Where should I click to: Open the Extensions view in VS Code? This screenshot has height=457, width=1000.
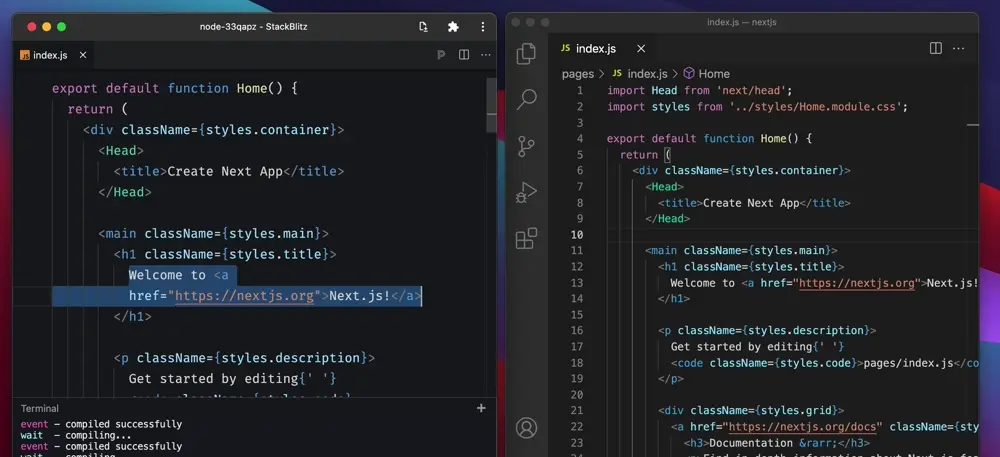pos(526,238)
